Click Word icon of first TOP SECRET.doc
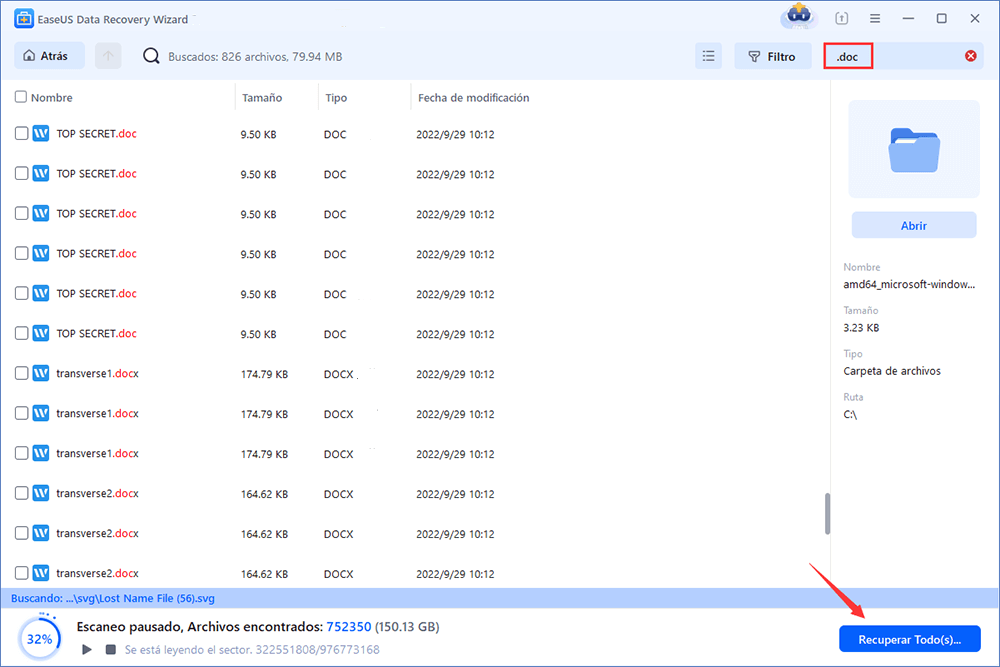This screenshot has width=1000, height=667. click(41, 133)
